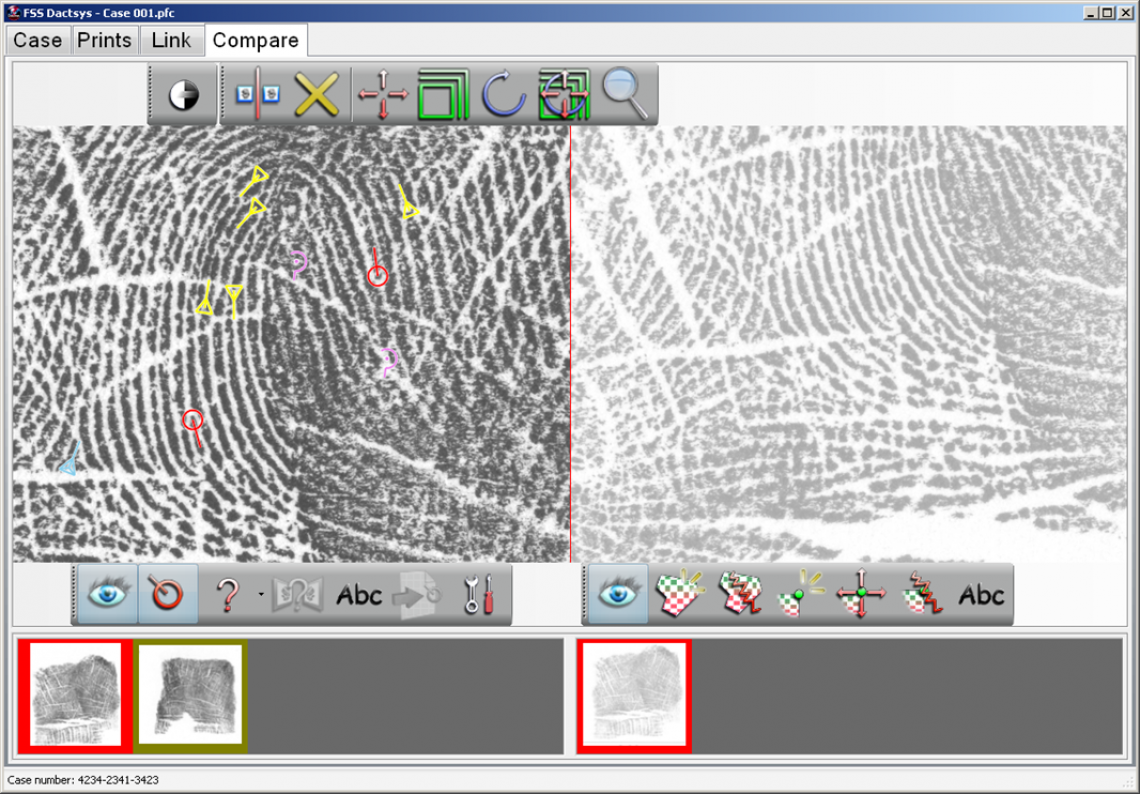
Task: Select the Compare tab
Action: [256, 41]
